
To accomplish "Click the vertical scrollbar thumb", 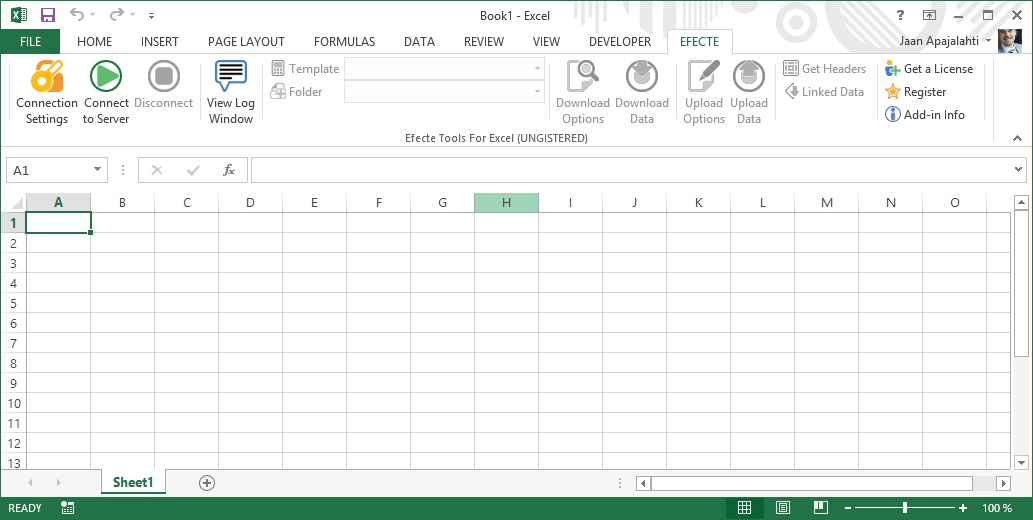I will (x=1021, y=283).
